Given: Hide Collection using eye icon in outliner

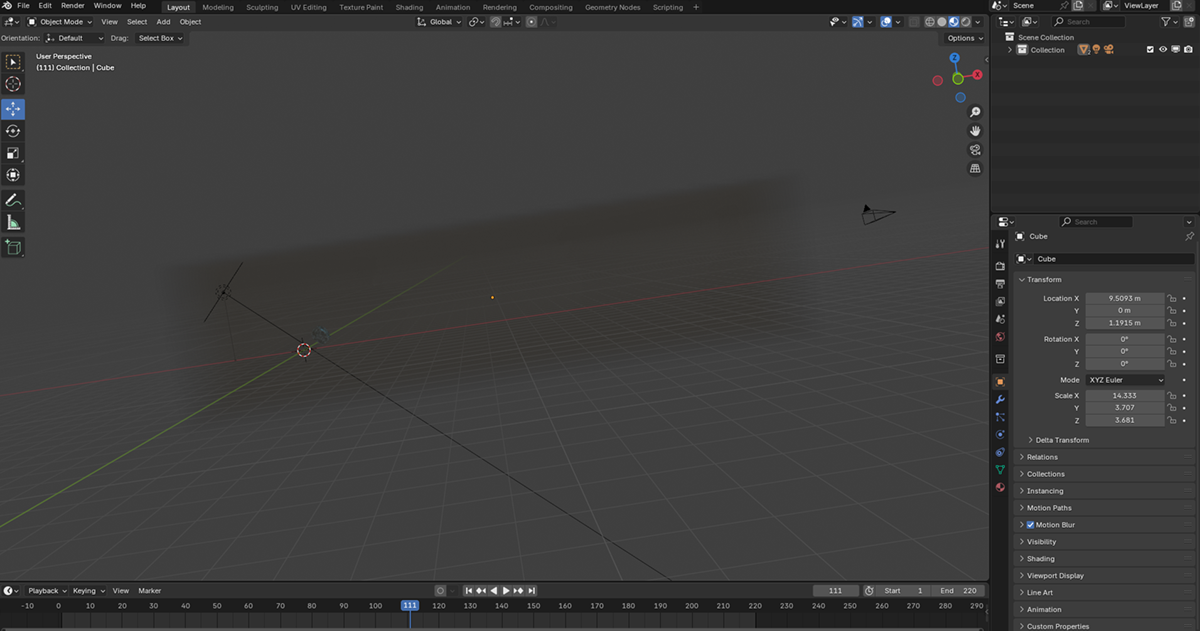Looking at the screenshot, I should tap(1162, 50).
